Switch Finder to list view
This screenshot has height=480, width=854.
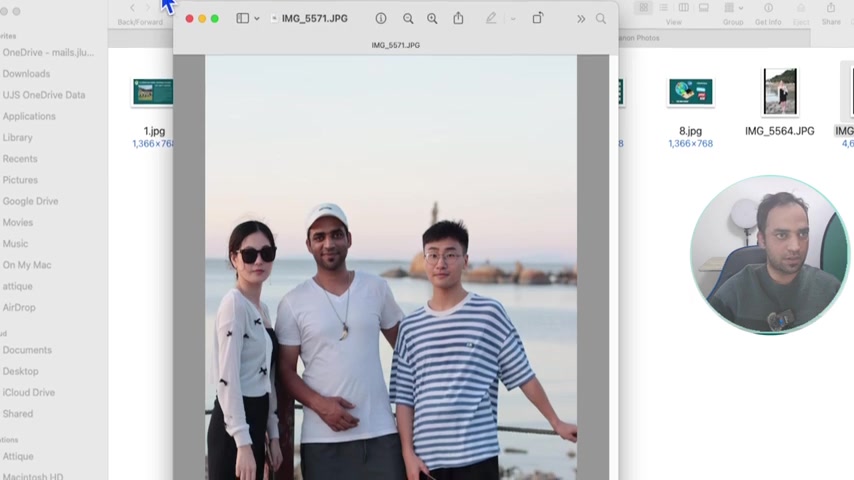pyautogui.click(x=663, y=8)
